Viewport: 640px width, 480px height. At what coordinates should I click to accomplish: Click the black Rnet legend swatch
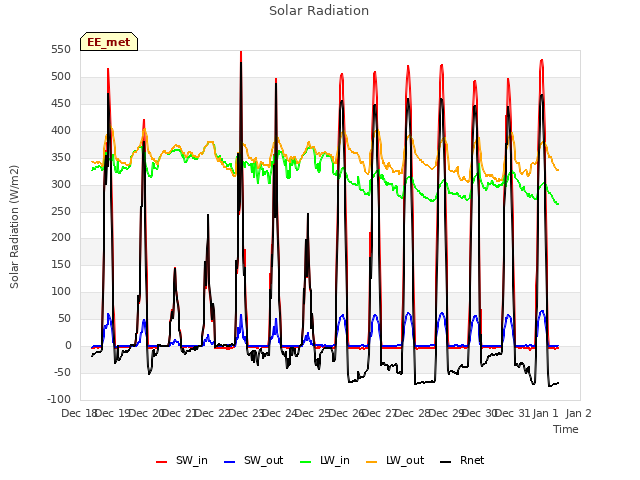[x=446, y=462]
